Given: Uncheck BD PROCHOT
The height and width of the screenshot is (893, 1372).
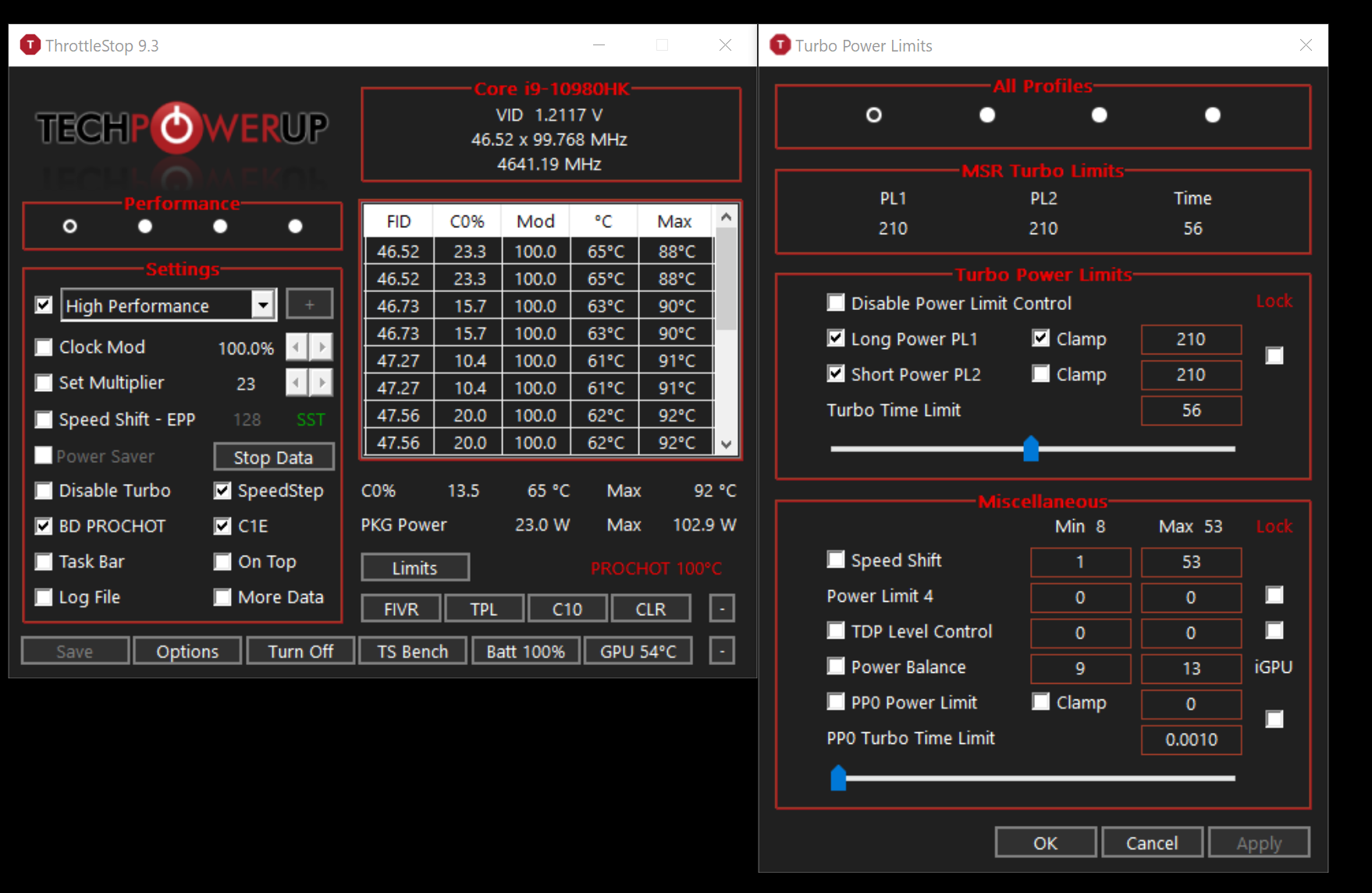Looking at the screenshot, I should coord(44,526).
